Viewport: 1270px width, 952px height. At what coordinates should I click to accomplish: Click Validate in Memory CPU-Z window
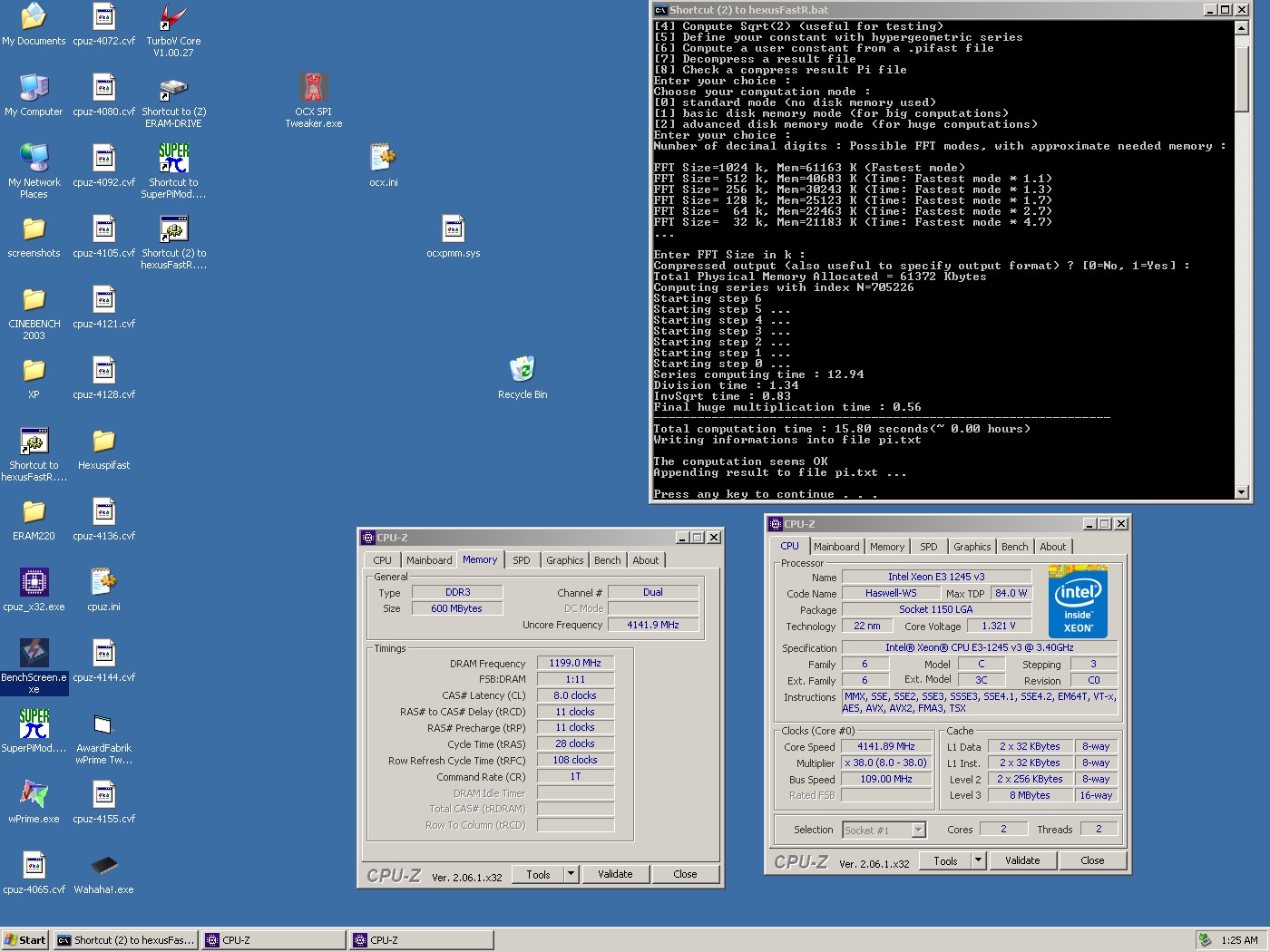point(615,874)
